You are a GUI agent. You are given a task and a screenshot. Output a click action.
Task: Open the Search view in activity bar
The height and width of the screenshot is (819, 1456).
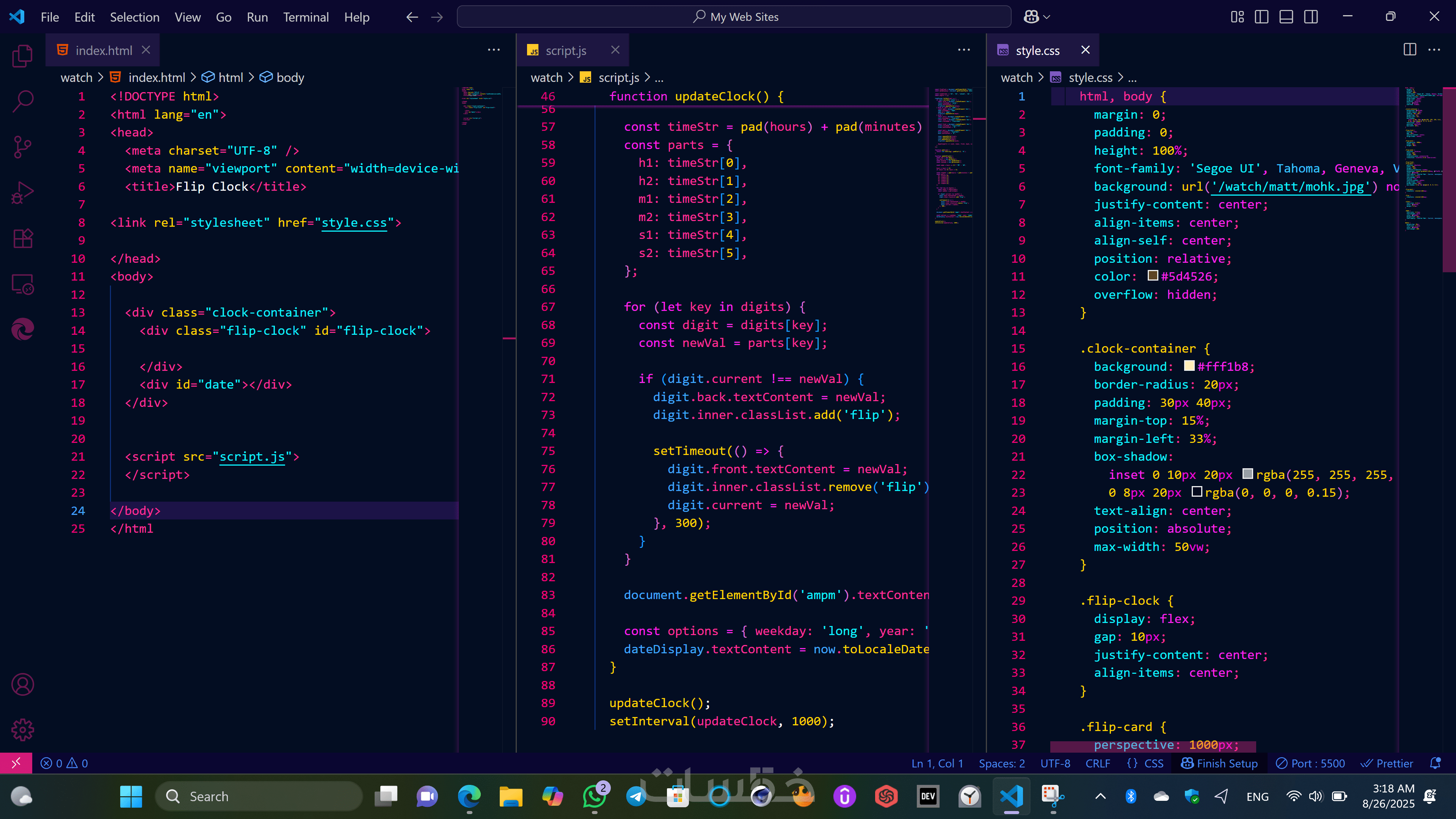pos(23,101)
